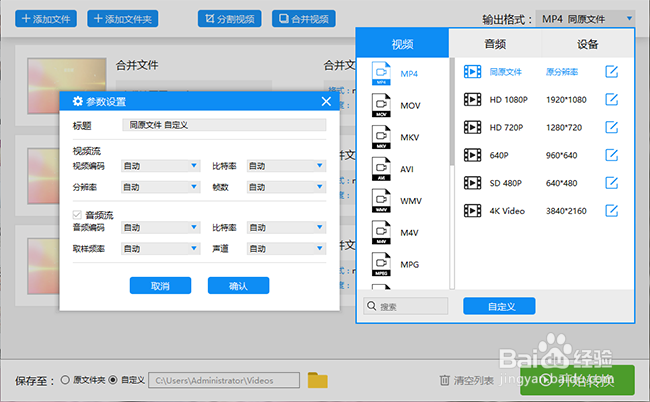Click the format list scrollbar
Viewport: 650px width, 402px height.
click(x=452, y=112)
